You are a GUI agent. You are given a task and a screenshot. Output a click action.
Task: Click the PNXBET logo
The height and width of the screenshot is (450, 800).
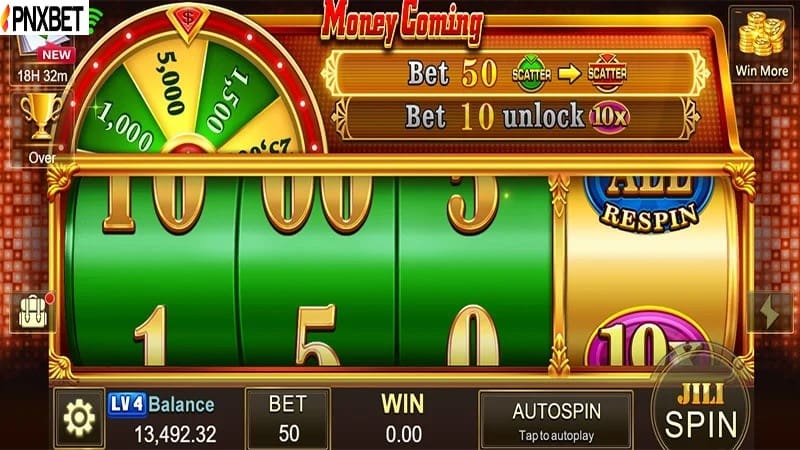44,18
